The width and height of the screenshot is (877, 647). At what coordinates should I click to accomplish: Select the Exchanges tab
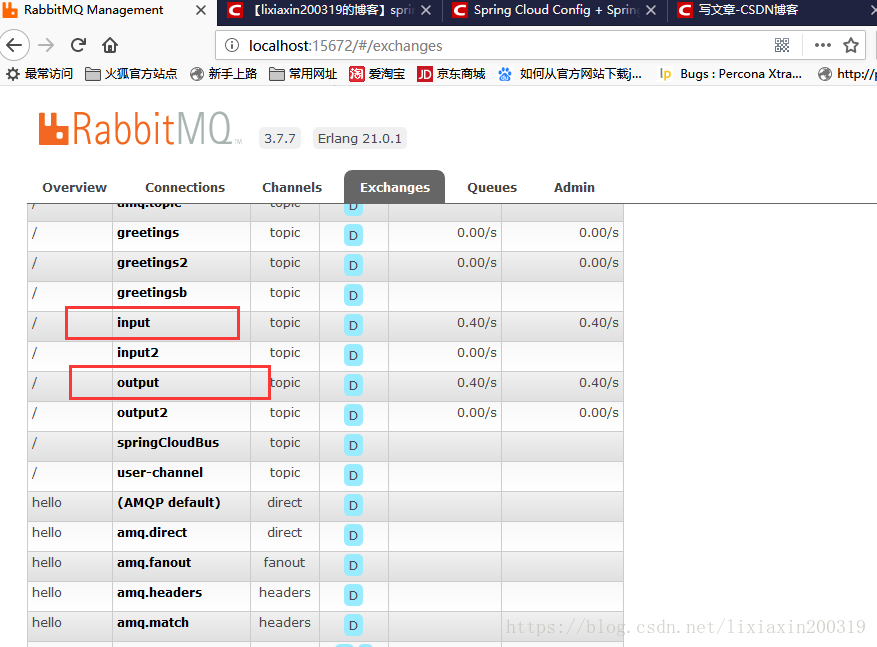(x=395, y=187)
